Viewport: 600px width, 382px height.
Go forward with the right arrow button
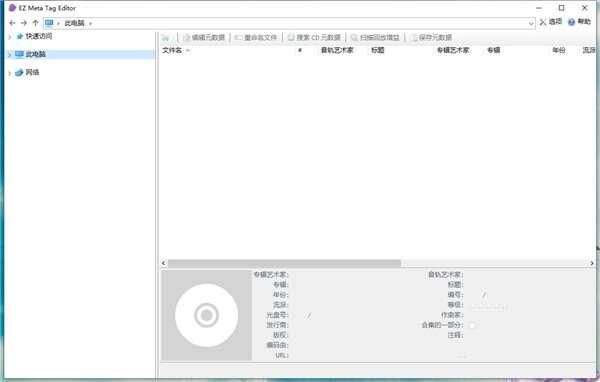coord(24,23)
